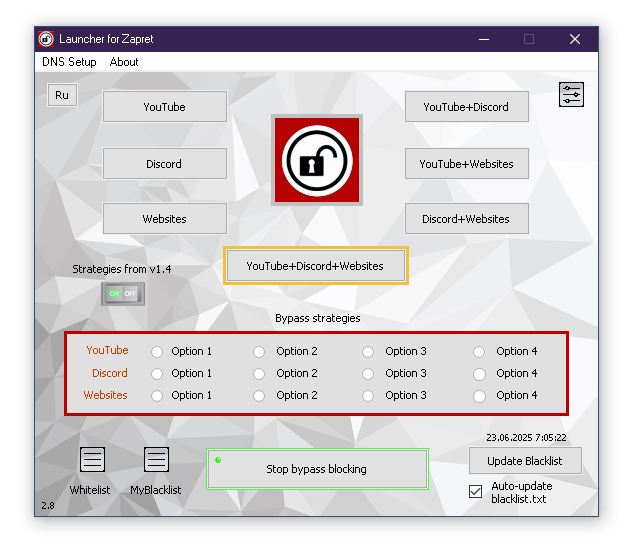
Task: Click the red Discord row label
Action: click(110, 373)
